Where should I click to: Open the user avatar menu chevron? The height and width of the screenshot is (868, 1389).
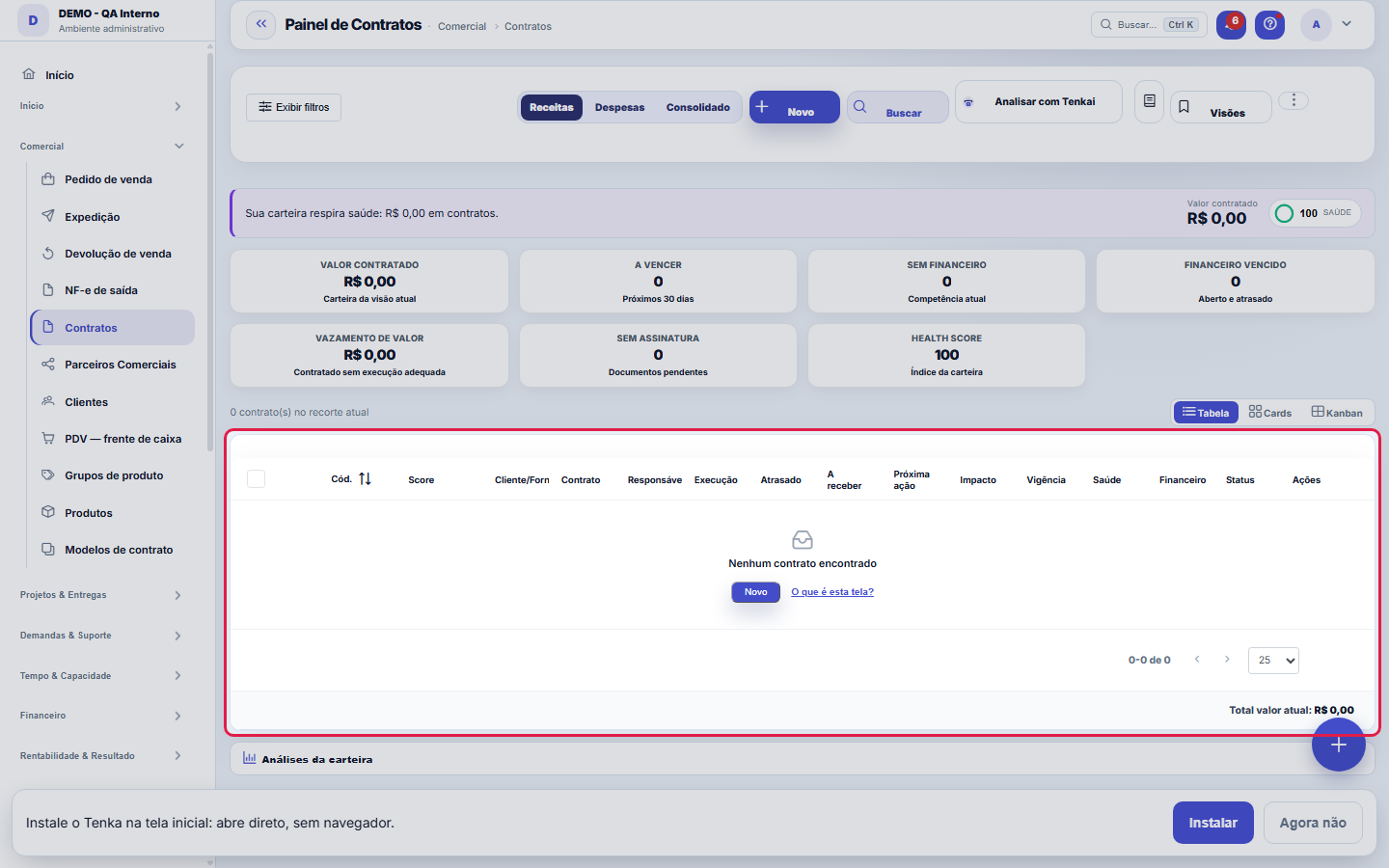pos(1347,24)
